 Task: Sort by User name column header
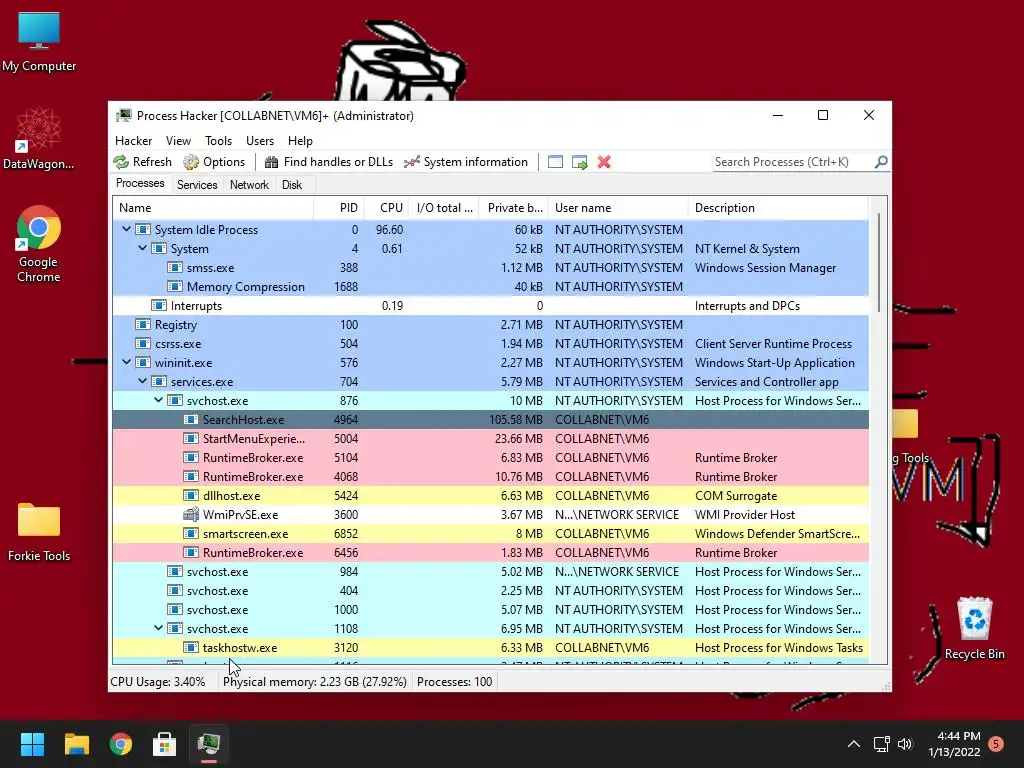[x=618, y=208]
